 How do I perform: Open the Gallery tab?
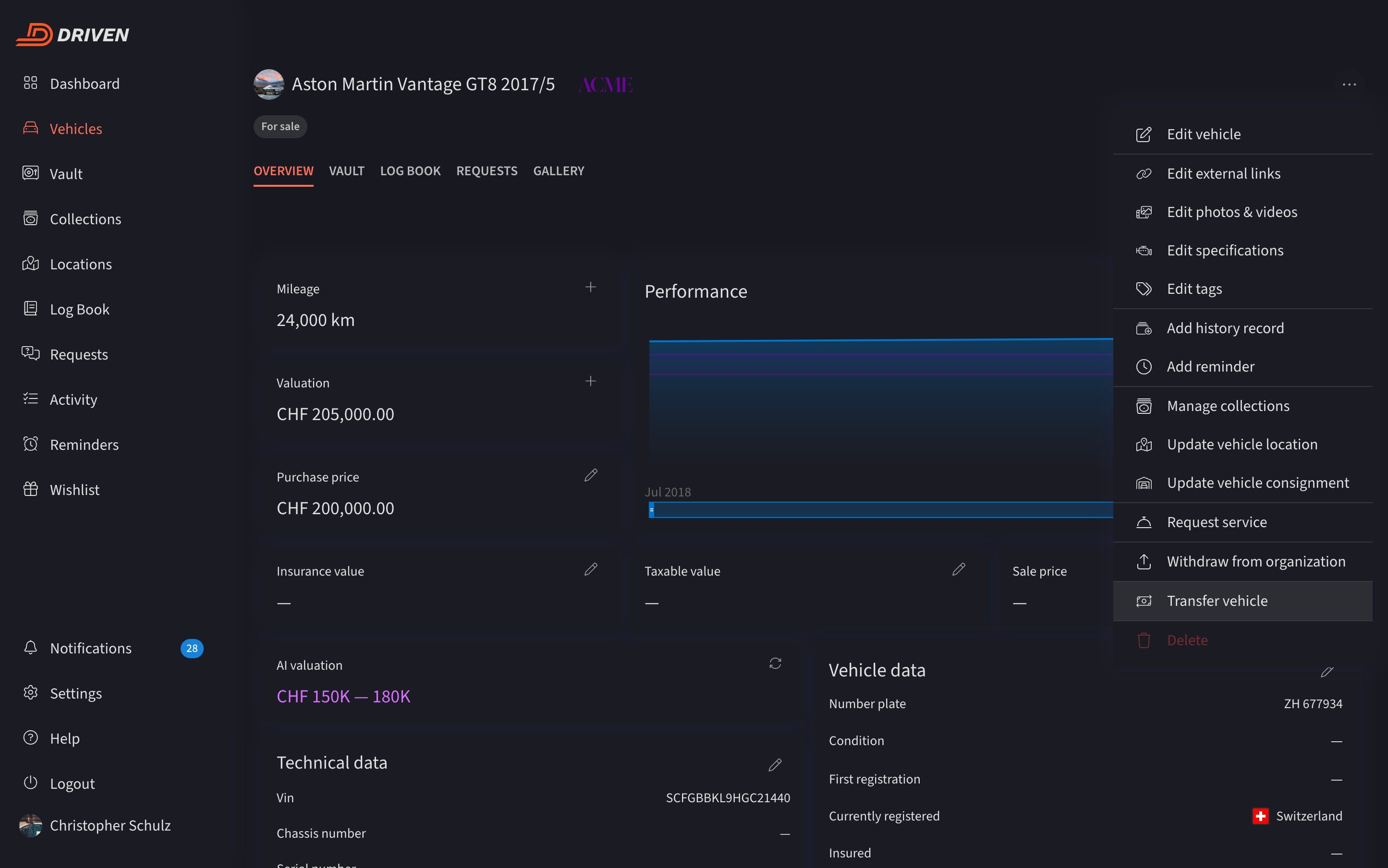click(558, 171)
